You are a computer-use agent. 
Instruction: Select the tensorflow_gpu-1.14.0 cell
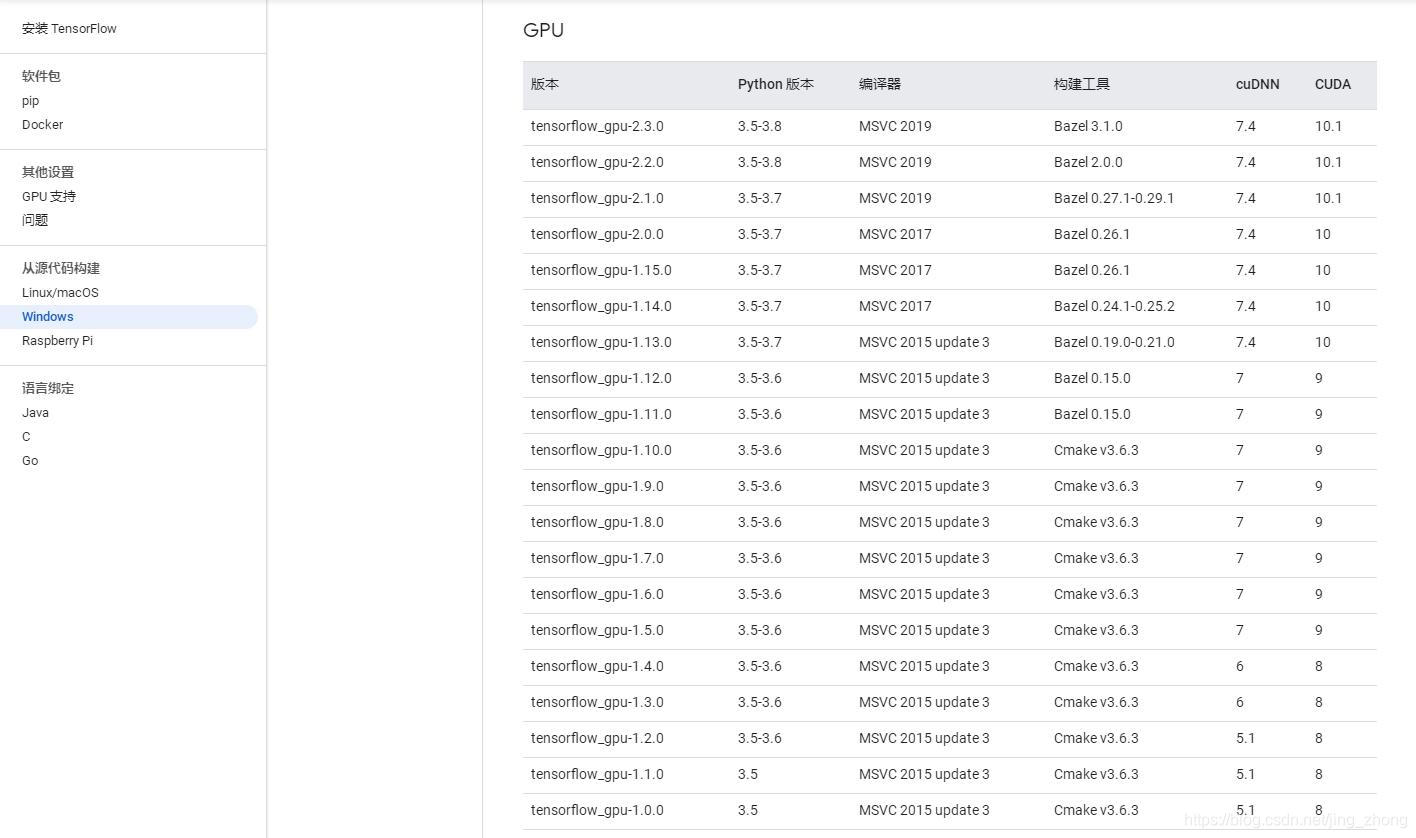[x=601, y=307]
